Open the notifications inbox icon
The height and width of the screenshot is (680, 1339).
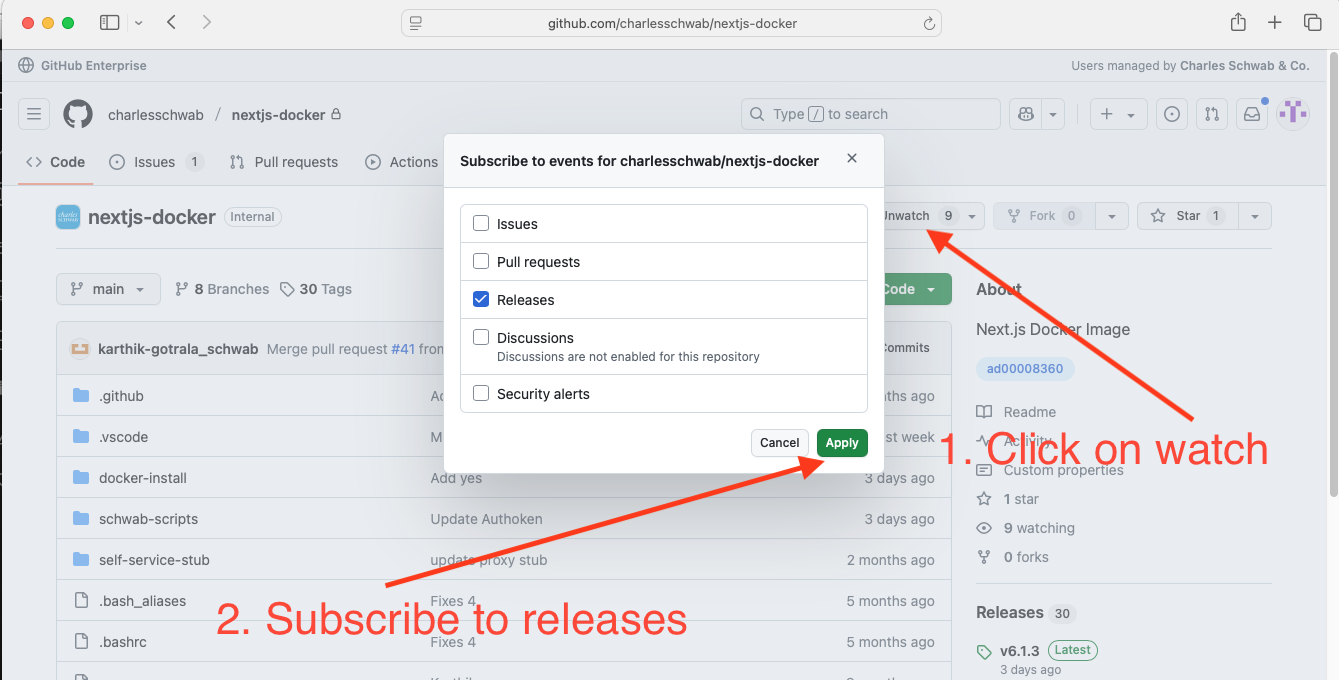point(1252,114)
